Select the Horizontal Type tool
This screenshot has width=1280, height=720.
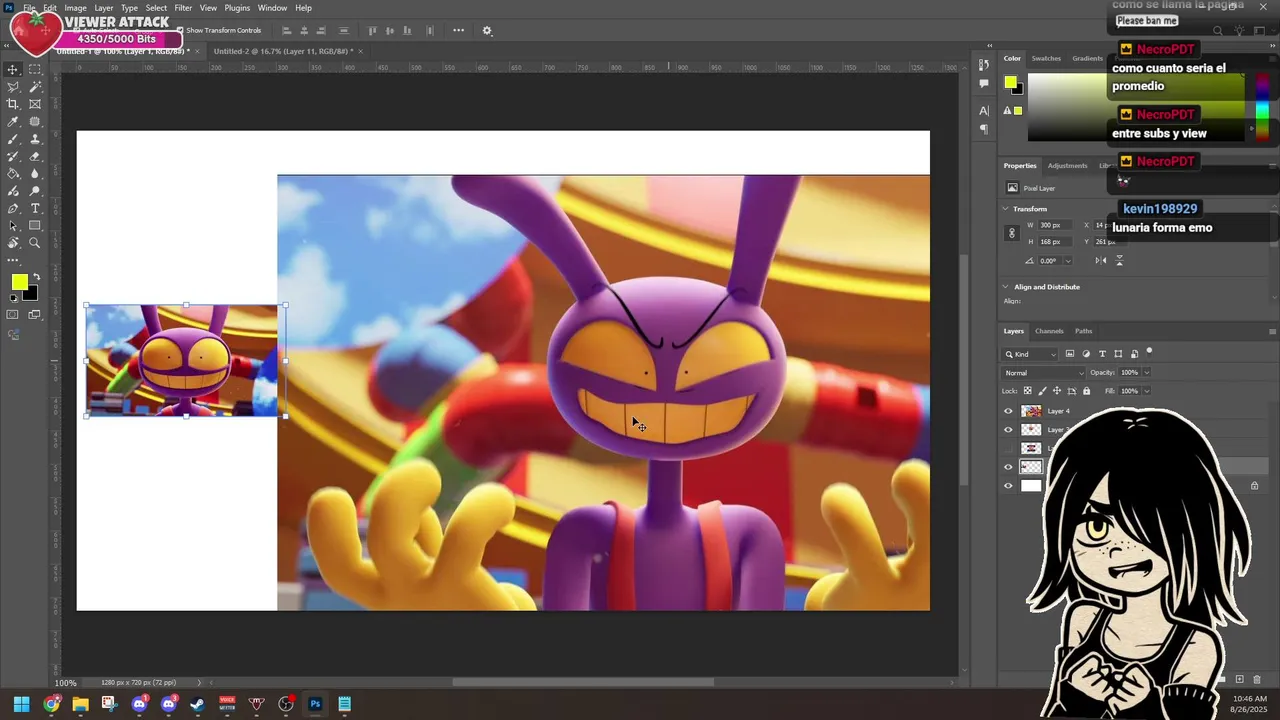(x=35, y=208)
